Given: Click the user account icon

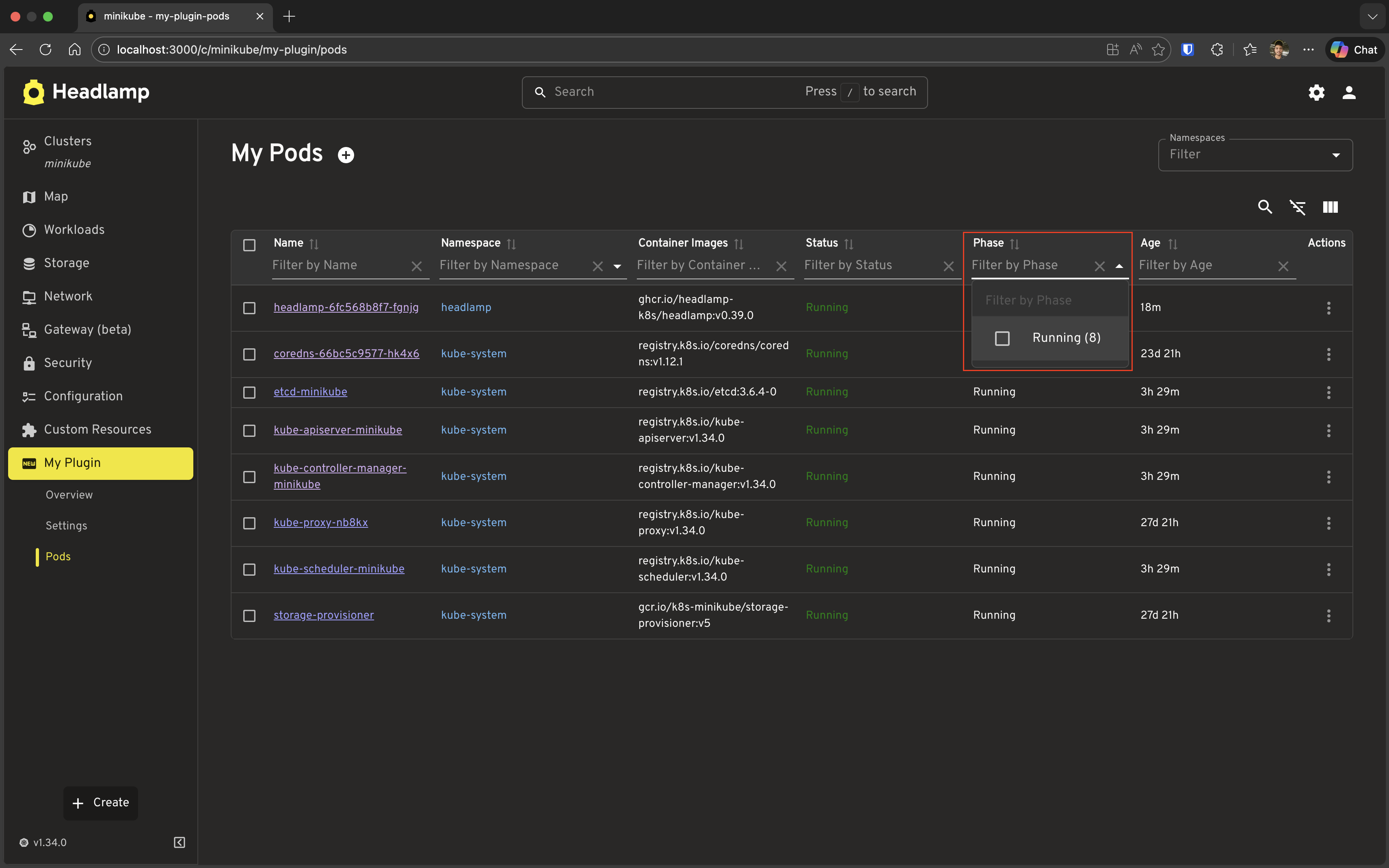Looking at the screenshot, I should coord(1349,92).
